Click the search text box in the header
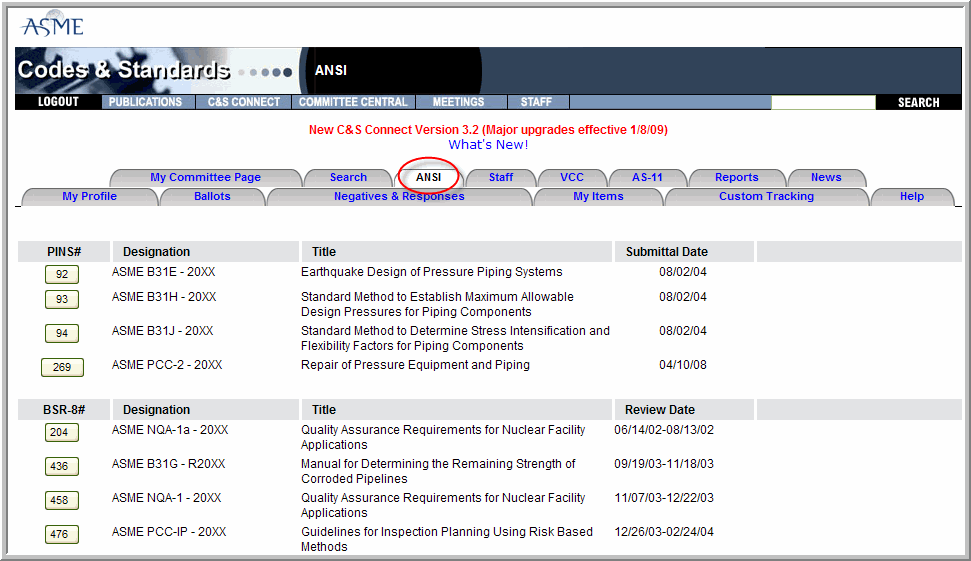The height and width of the screenshot is (561, 971). pyautogui.click(x=823, y=102)
